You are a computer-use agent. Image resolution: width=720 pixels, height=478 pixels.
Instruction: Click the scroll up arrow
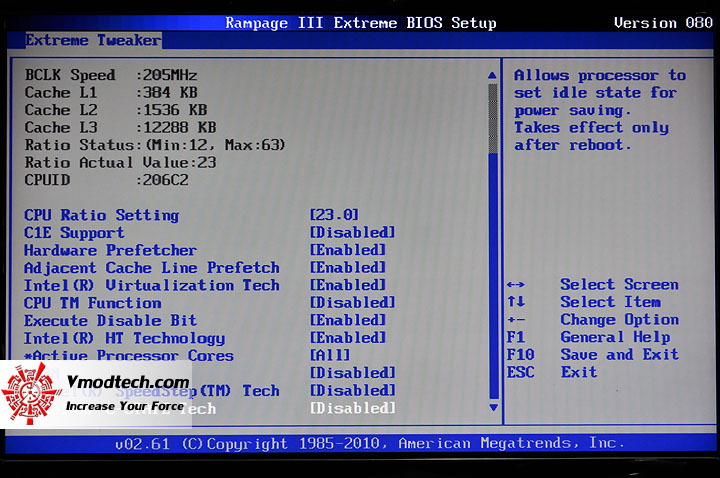pos(493,75)
